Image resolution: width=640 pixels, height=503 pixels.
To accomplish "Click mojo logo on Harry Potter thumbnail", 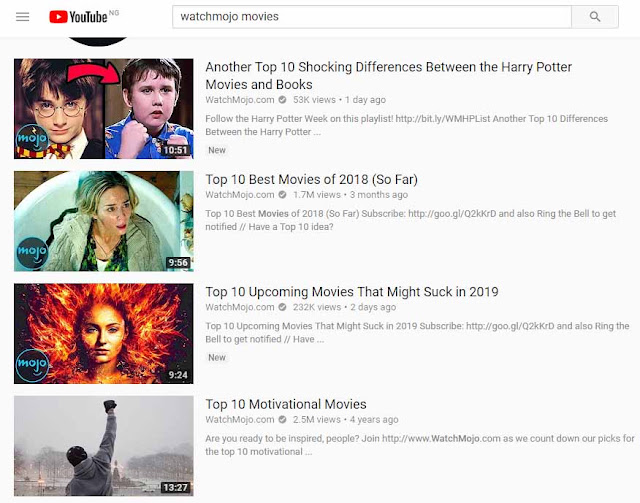I will [x=32, y=140].
